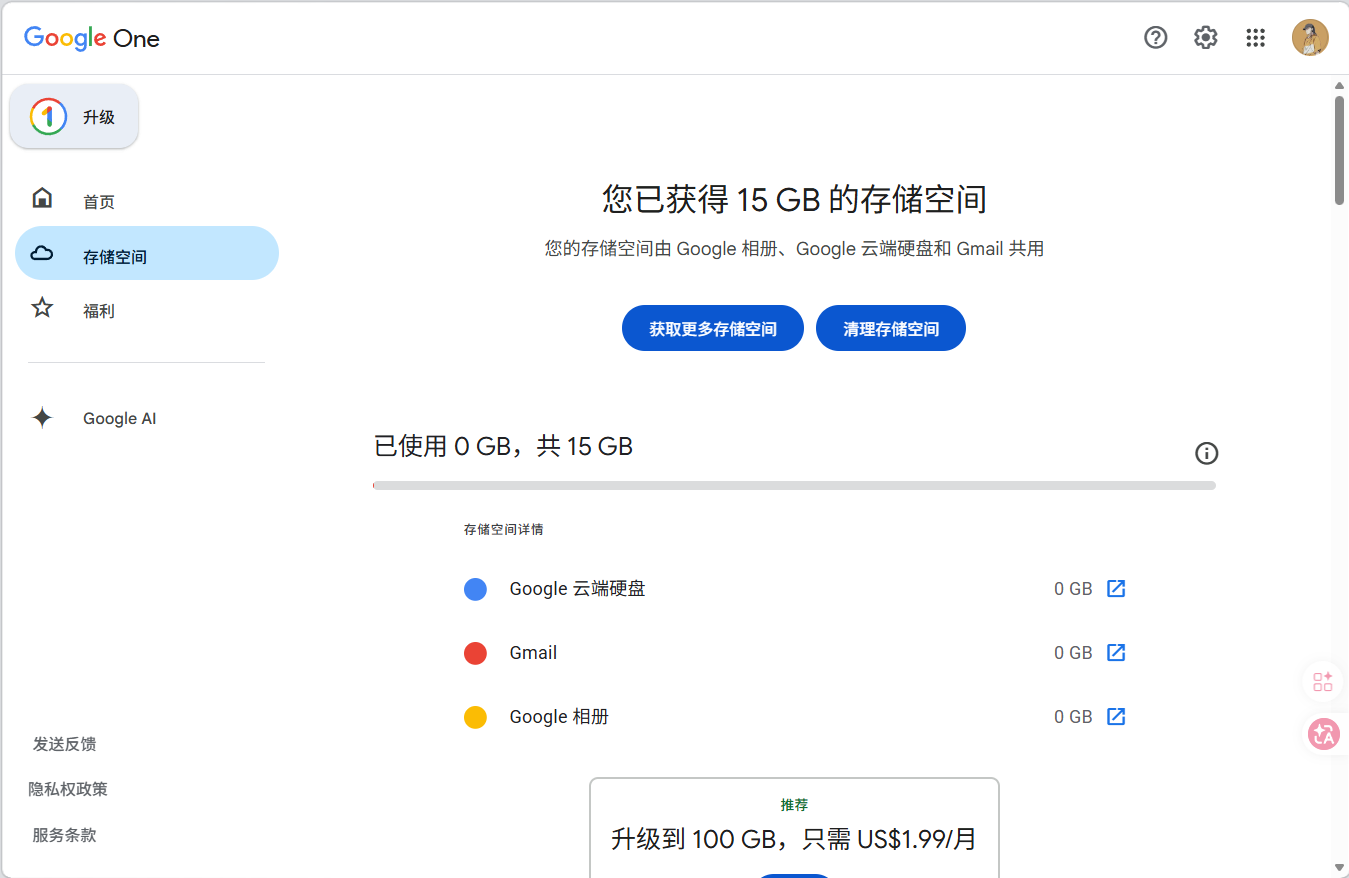Viewport: 1349px width, 878px height.
Task: Open Google 相册 external link icon
Action: click(x=1116, y=717)
